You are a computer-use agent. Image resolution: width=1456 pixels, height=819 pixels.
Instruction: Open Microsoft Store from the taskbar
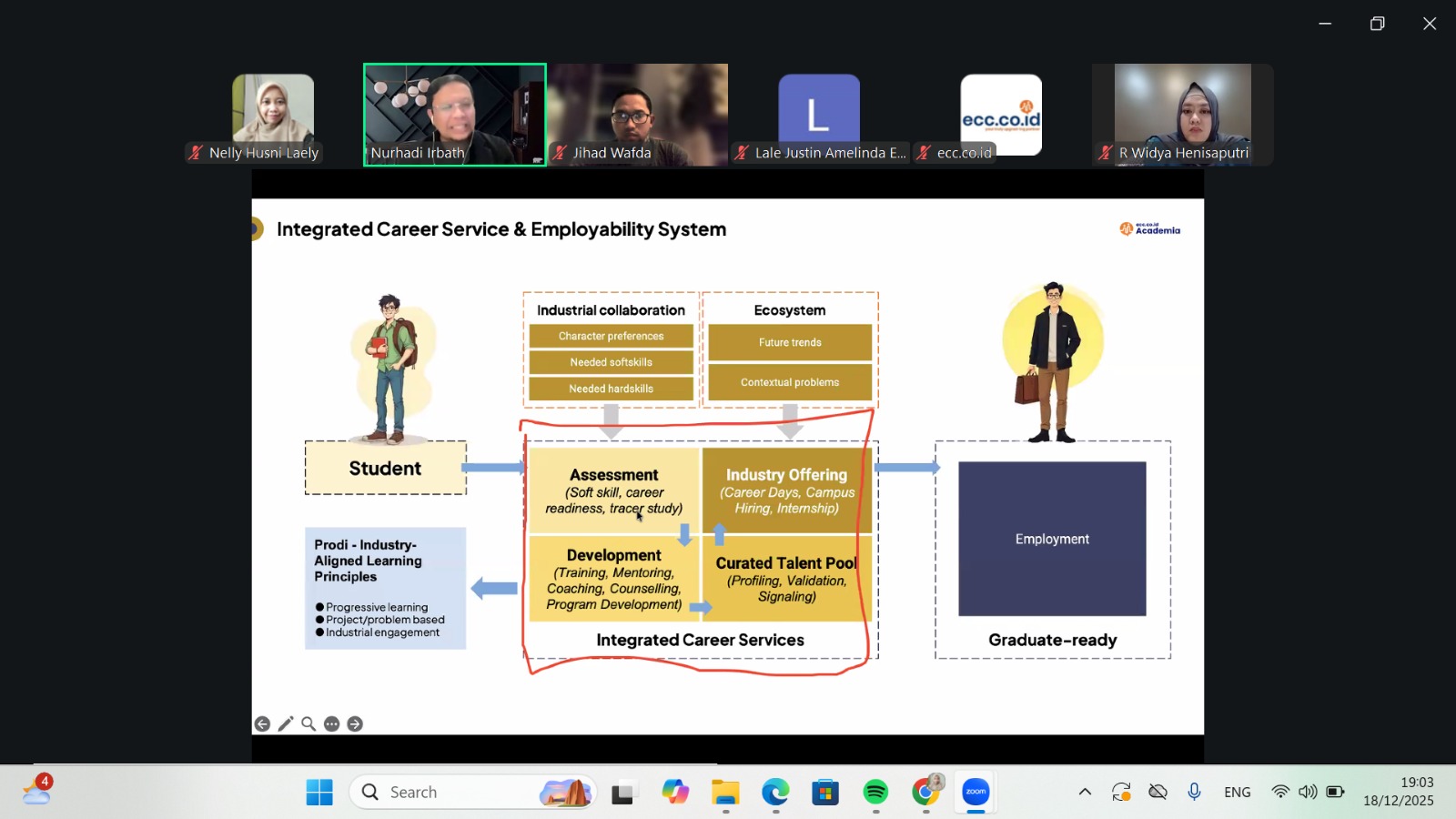(x=825, y=793)
